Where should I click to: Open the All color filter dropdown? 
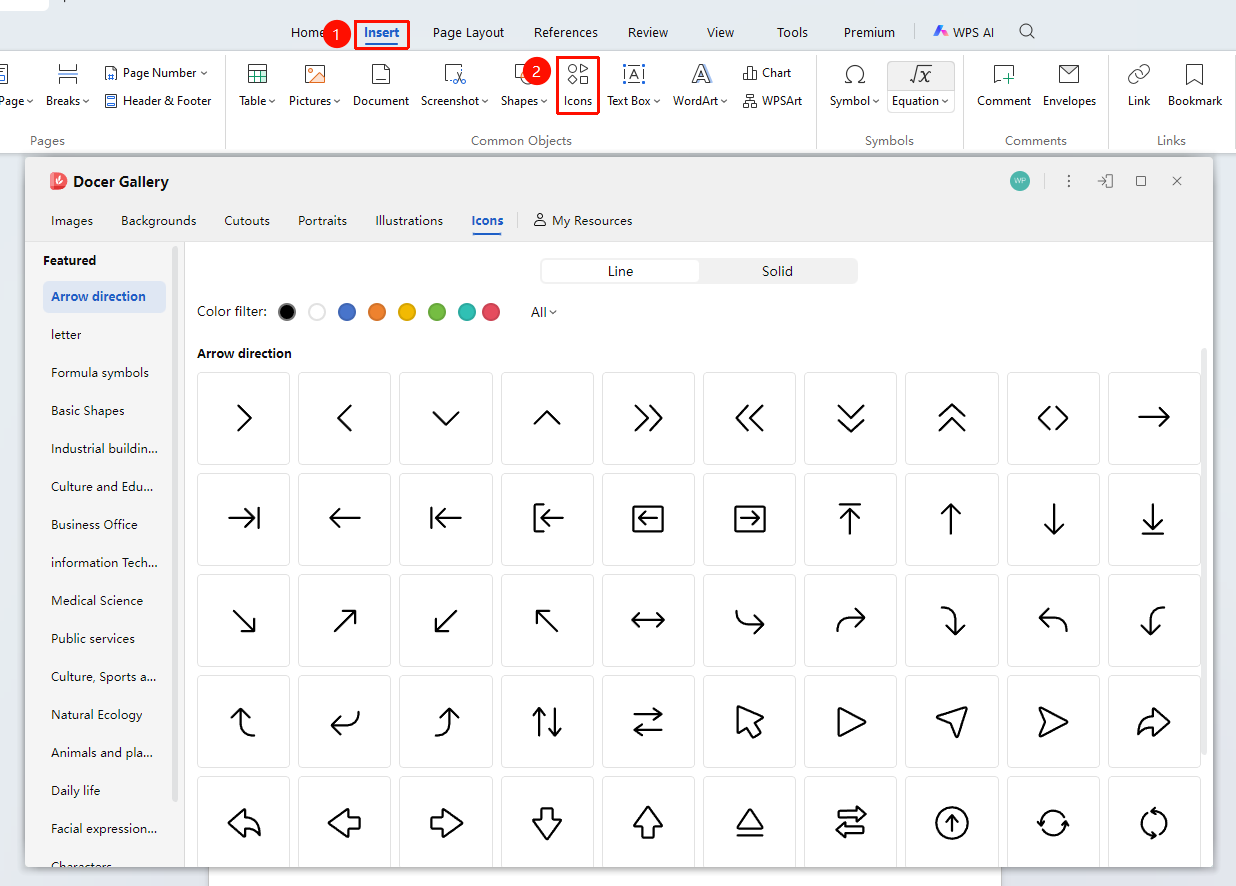(544, 312)
